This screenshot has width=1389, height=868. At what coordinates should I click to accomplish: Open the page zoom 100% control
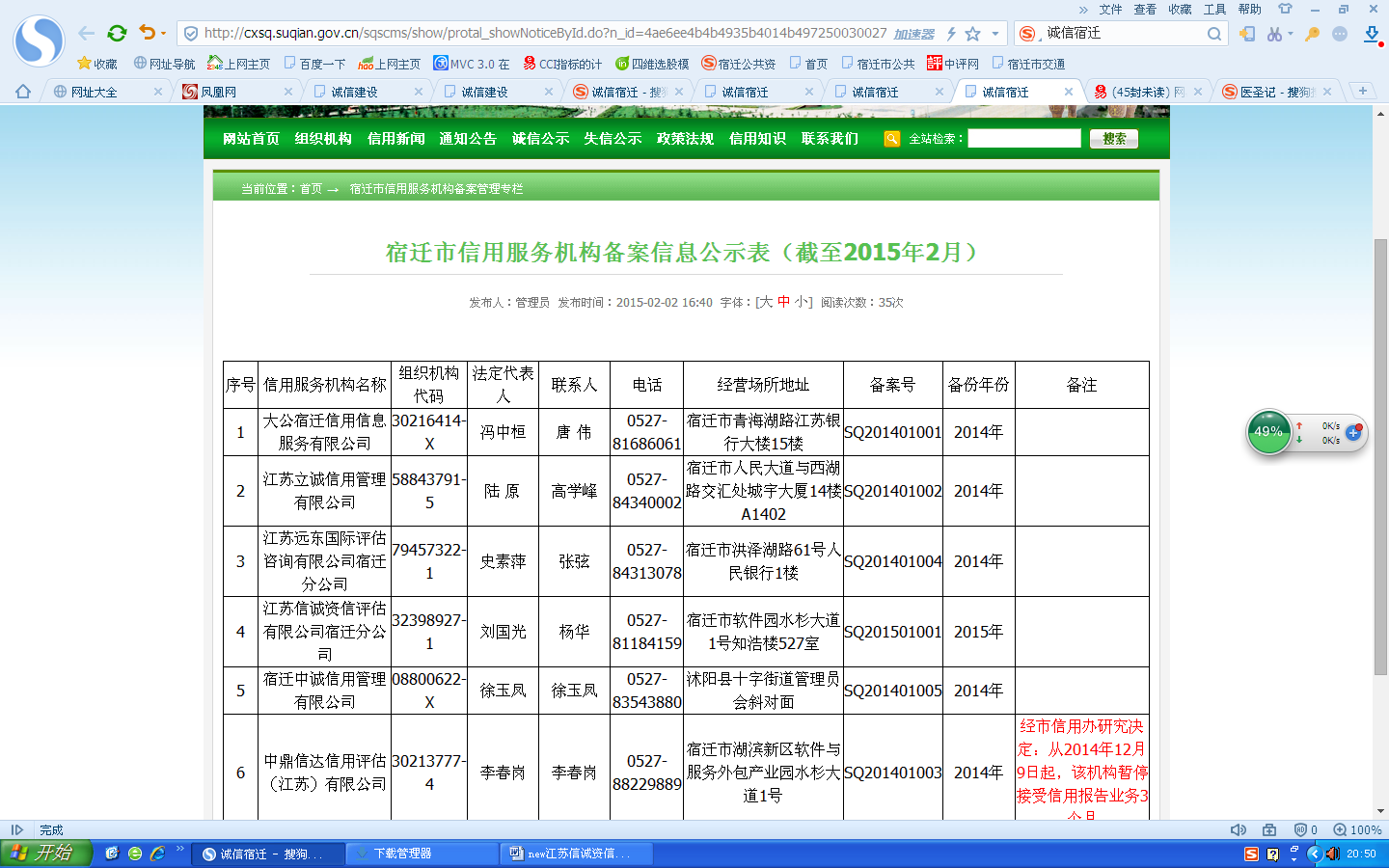1357,829
